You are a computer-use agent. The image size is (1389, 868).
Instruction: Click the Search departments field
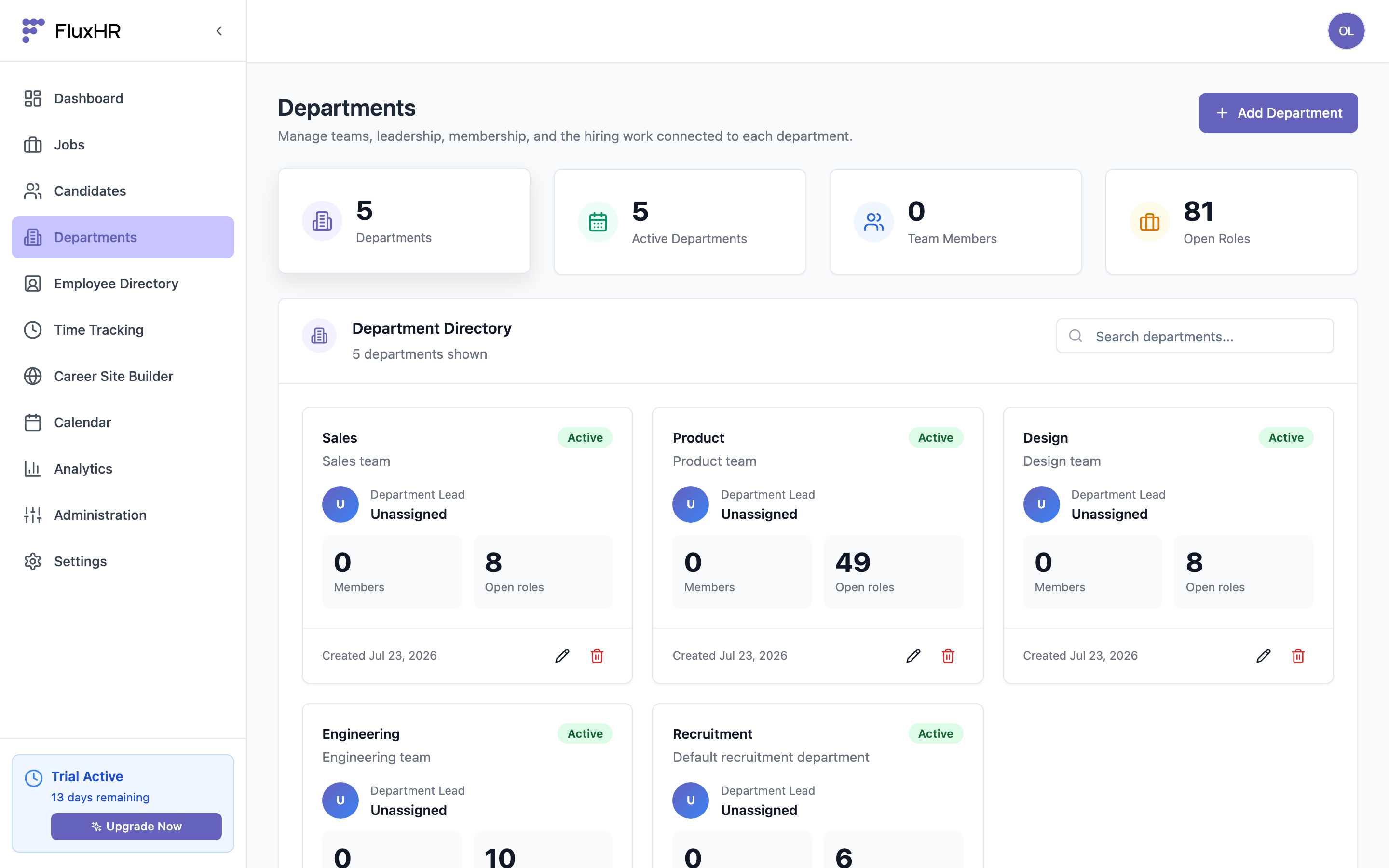(x=1195, y=336)
